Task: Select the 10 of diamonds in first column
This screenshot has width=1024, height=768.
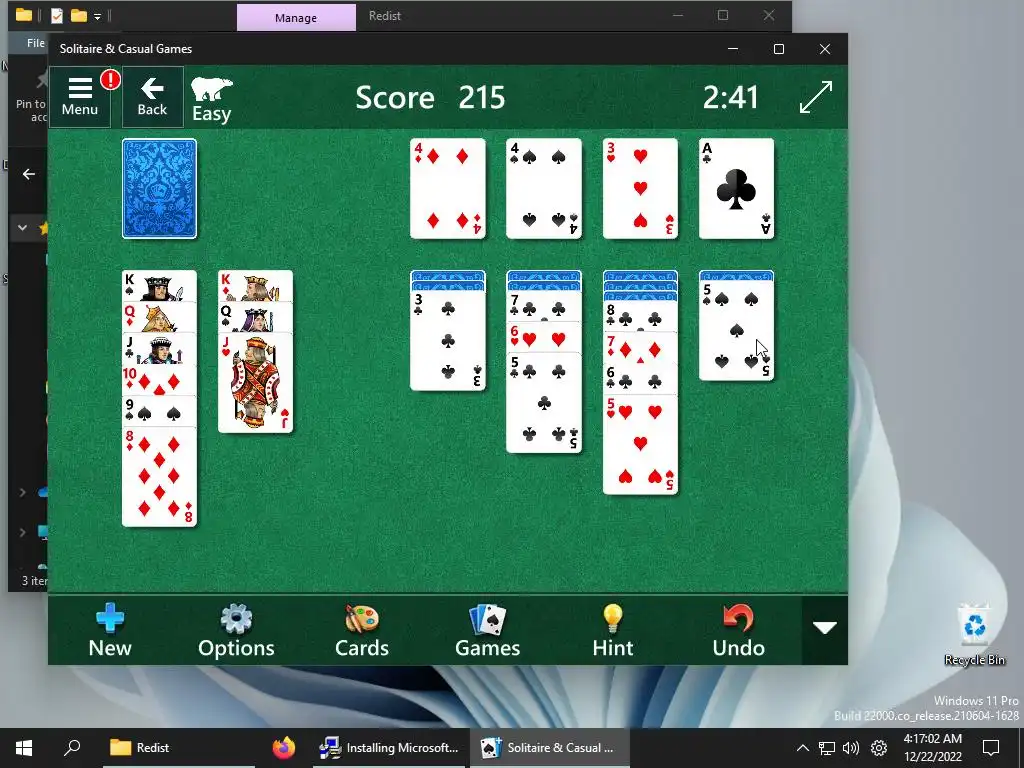Action: pyautogui.click(x=159, y=381)
